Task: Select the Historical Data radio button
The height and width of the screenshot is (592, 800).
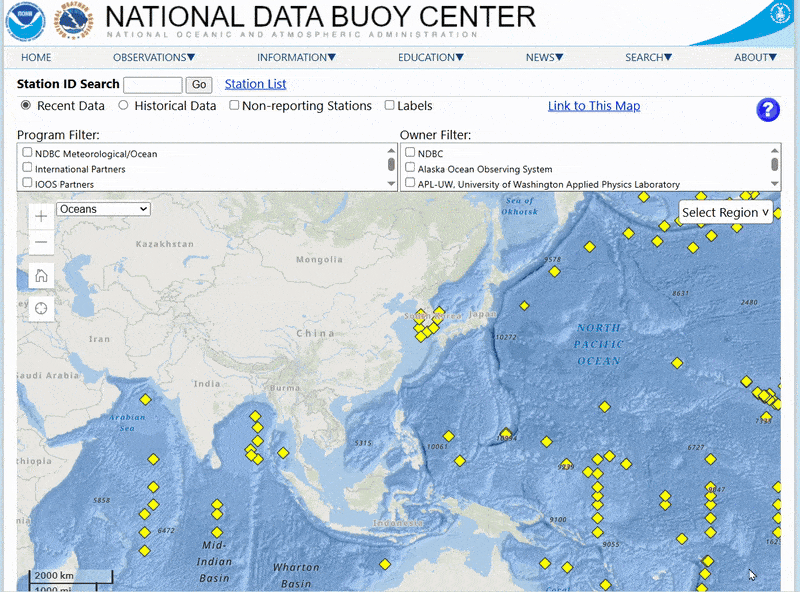Action: coord(123,105)
